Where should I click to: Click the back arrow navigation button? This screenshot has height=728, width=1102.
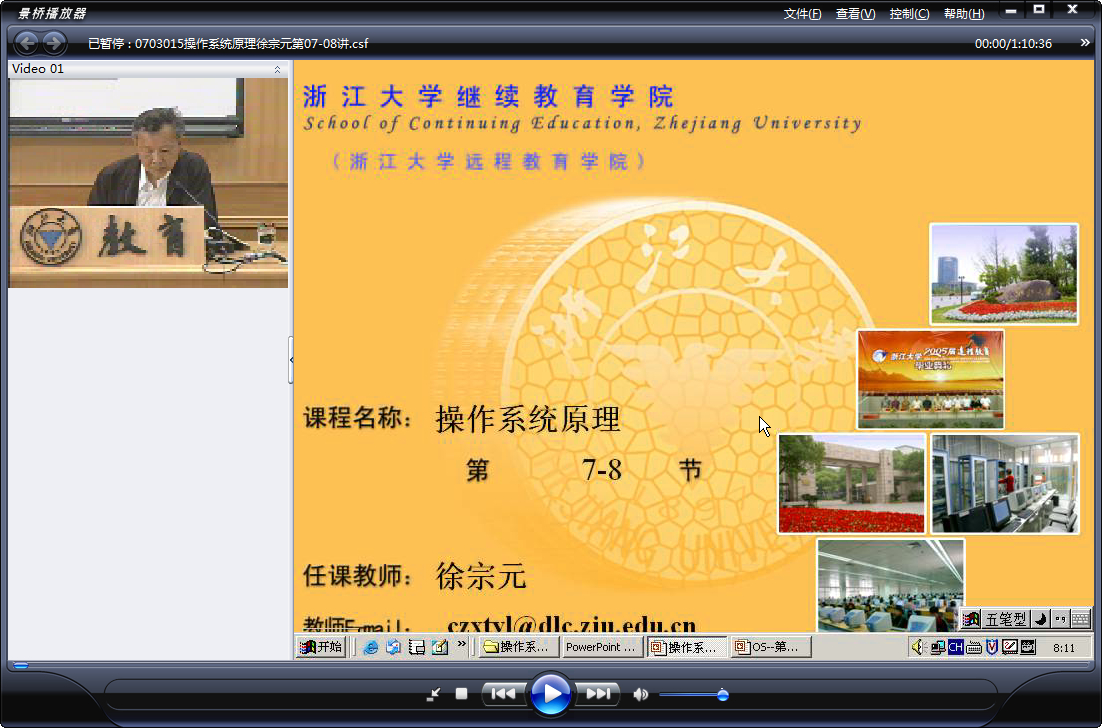[27, 43]
